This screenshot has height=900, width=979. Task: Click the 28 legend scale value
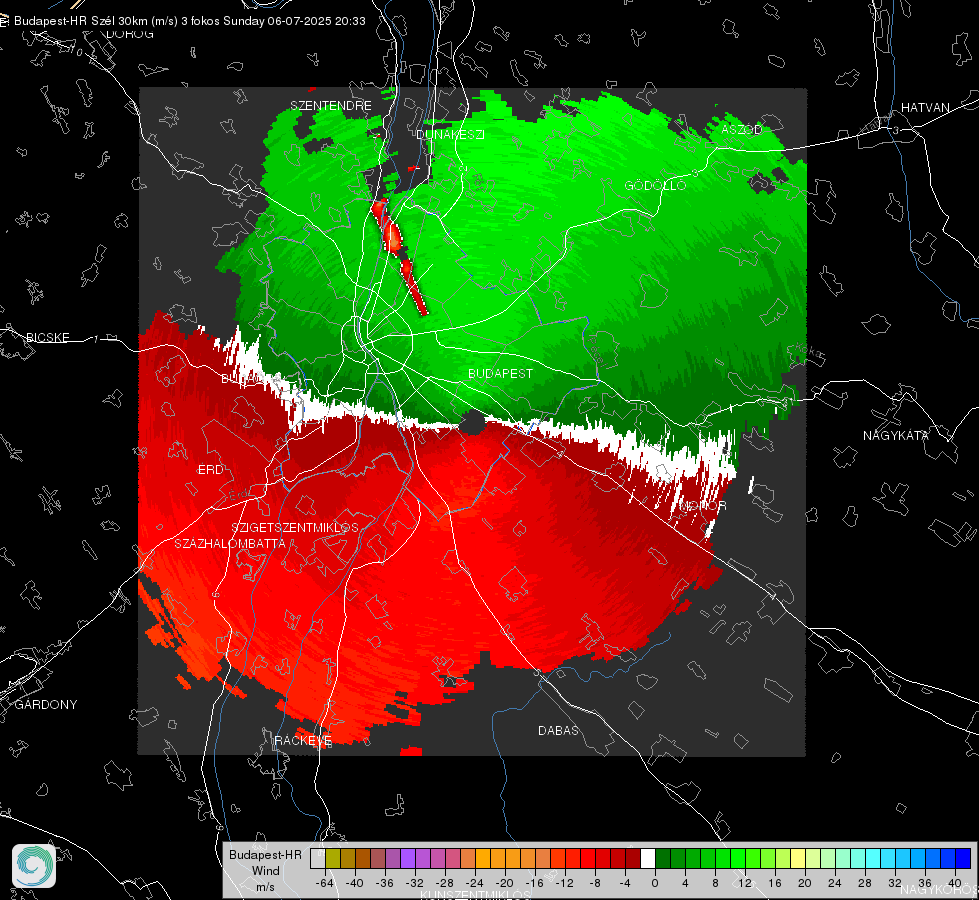pos(865,883)
